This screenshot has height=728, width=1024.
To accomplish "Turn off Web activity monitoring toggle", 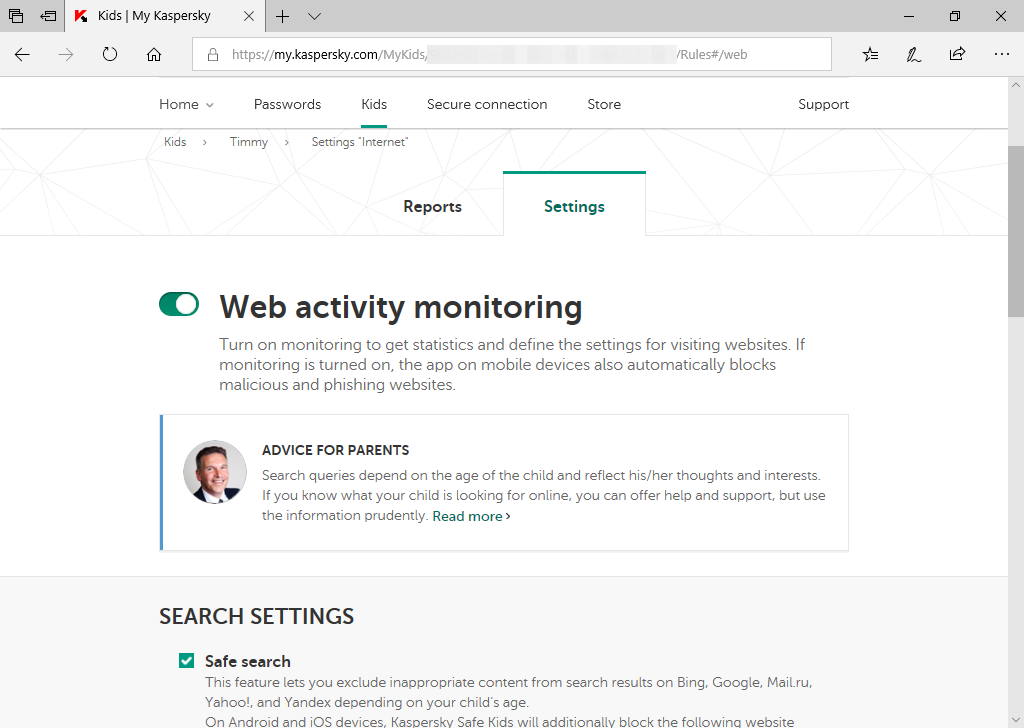I will (179, 304).
